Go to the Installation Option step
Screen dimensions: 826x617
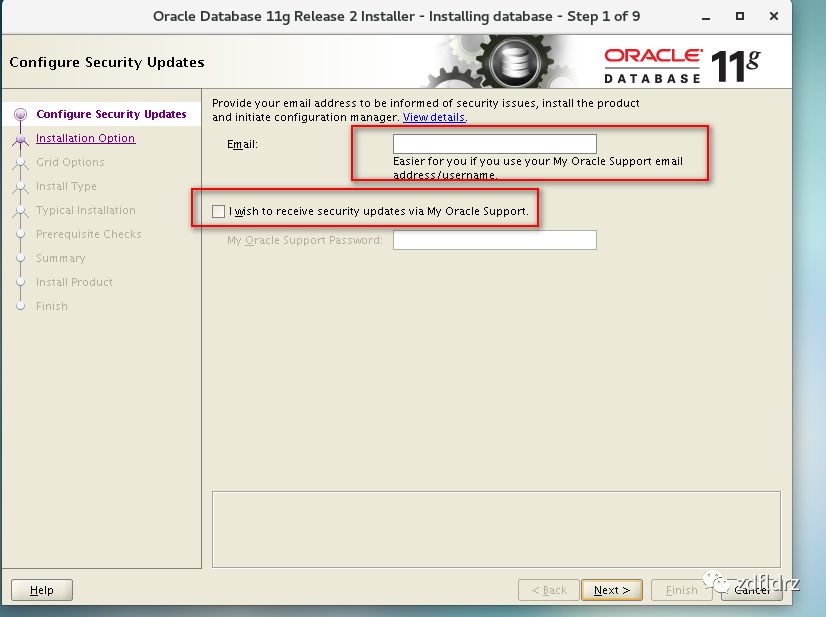click(85, 138)
